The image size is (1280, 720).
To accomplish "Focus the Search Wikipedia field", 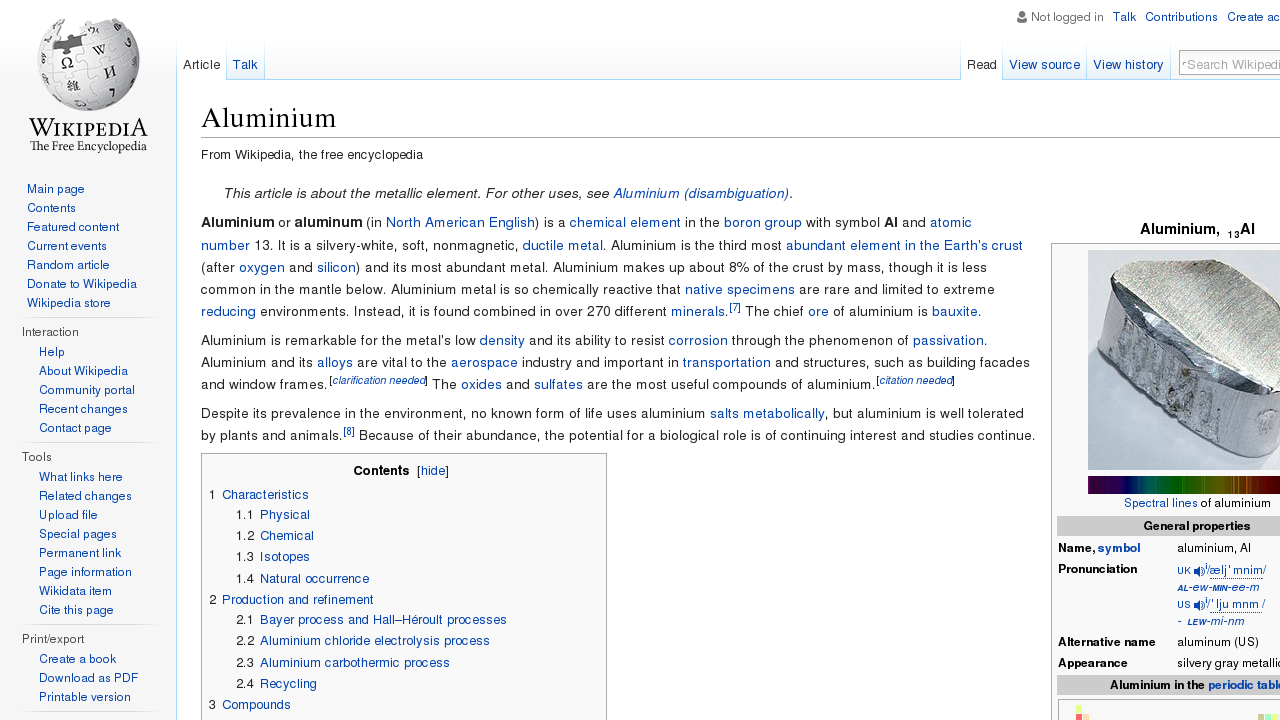I will pyautogui.click(x=1230, y=64).
